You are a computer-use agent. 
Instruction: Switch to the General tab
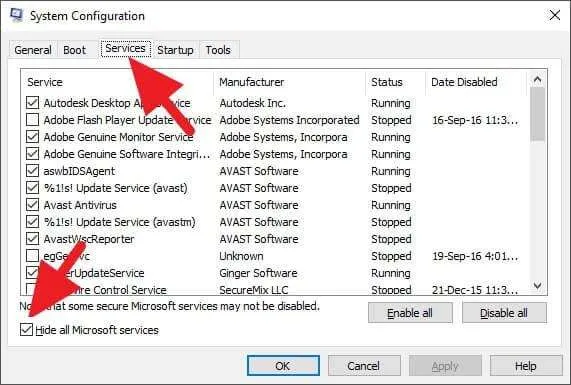[33, 50]
